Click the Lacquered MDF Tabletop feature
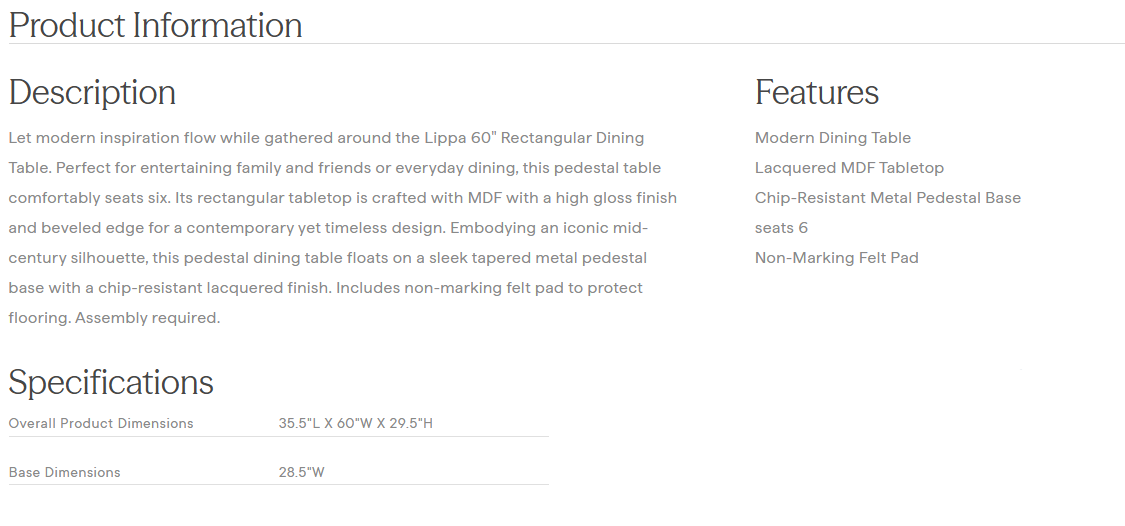 [849, 168]
